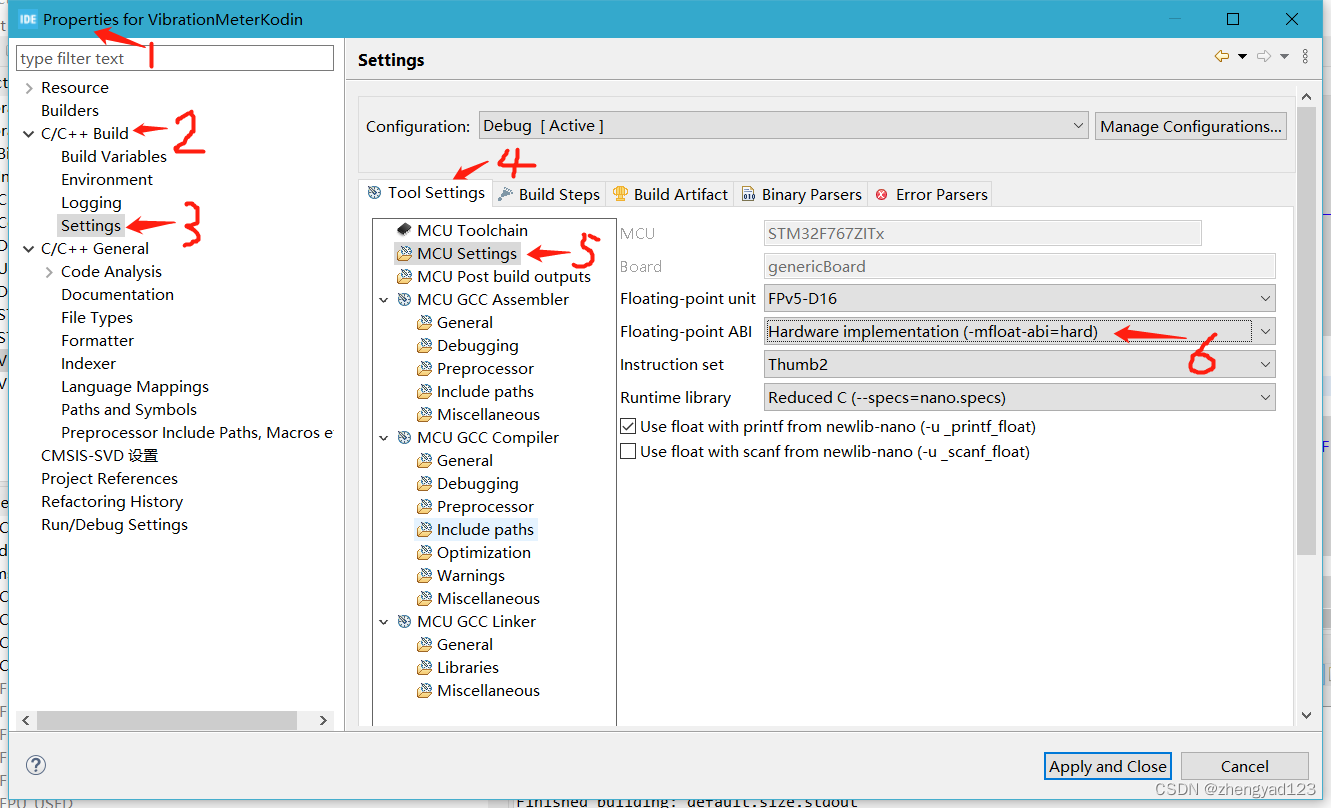This screenshot has width=1331, height=808.
Task: Enable float with scanf from newlib-nano
Action: [x=628, y=451]
